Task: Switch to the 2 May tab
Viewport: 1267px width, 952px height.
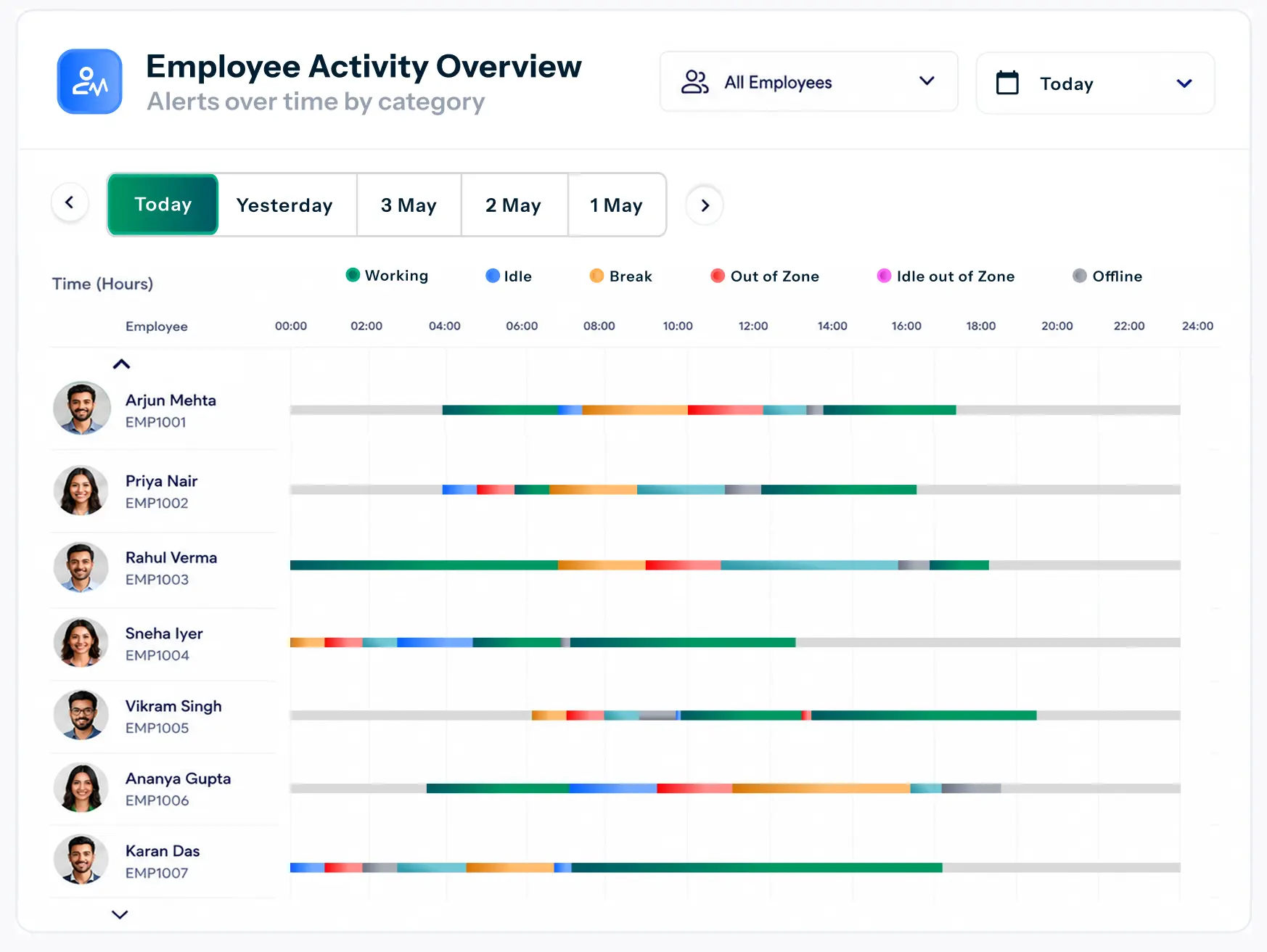Action: coord(514,205)
